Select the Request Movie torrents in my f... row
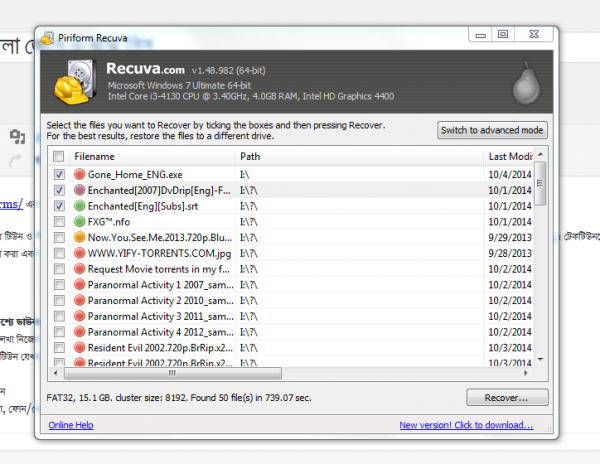The height and width of the screenshot is (464, 600). pos(291,269)
